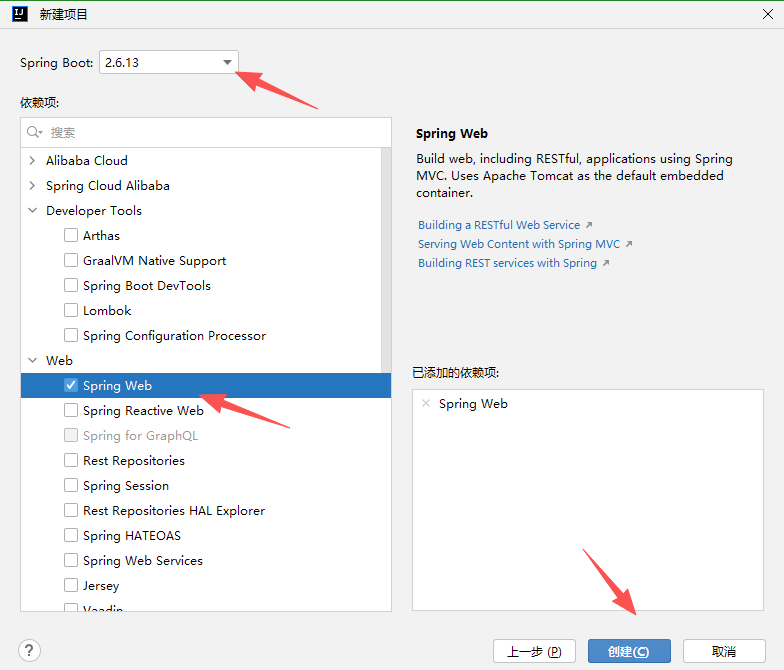Collapse the Web dependency category
Viewport: 784px width, 670px height.
click(33, 360)
